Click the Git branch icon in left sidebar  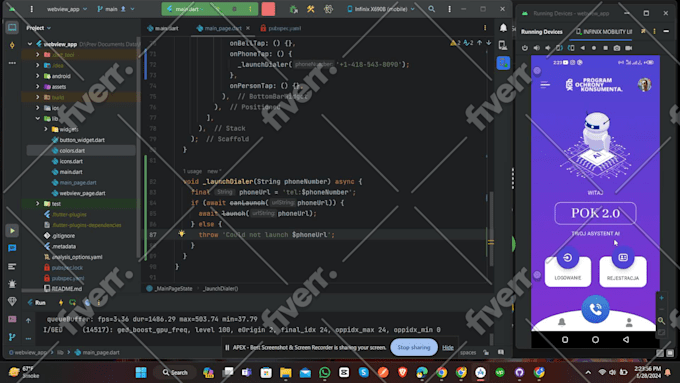tap(12, 337)
